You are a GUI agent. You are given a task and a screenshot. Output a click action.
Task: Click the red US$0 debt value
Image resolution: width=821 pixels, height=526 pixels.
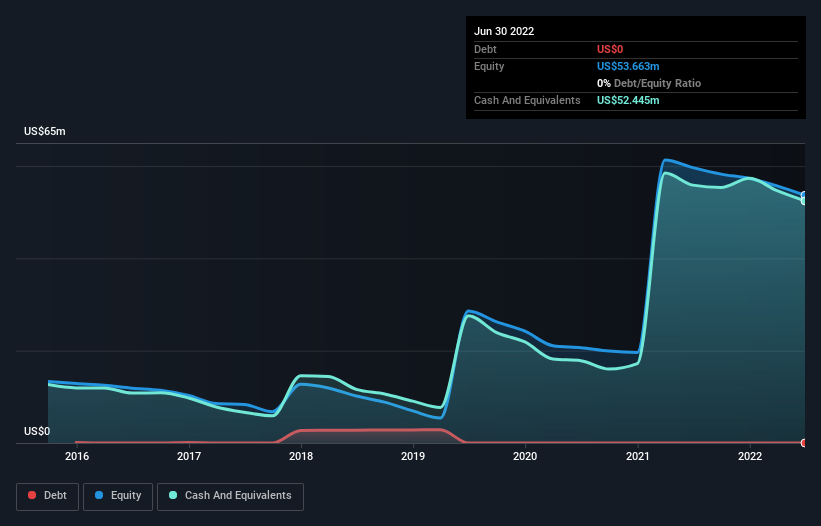coord(610,49)
